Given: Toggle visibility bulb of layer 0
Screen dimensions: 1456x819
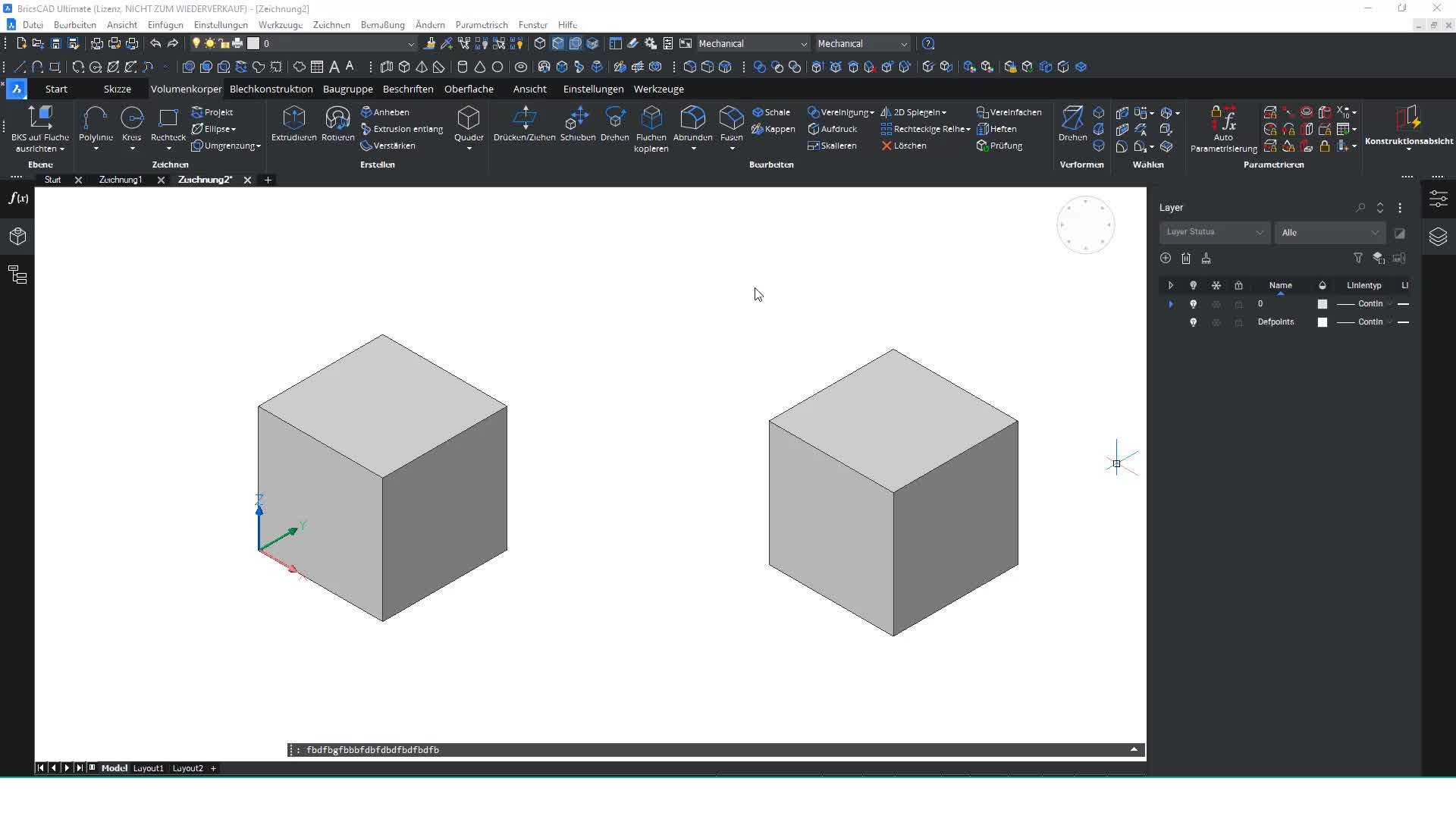Looking at the screenshot, I should coord(1193,304).
